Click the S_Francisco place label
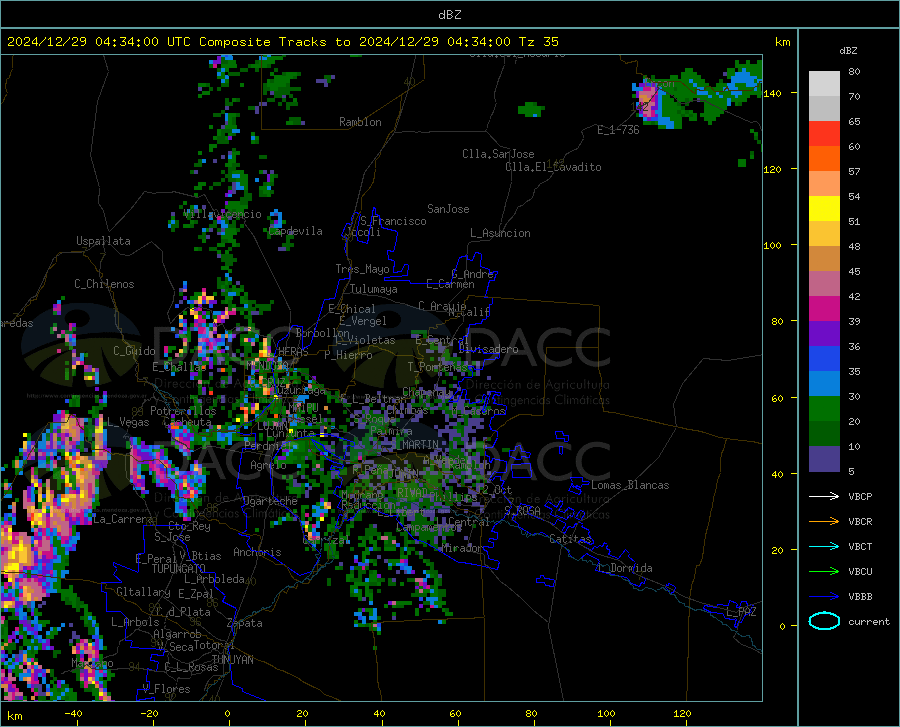The width and height of the screenshot is (900, 727). coord(393,221)
